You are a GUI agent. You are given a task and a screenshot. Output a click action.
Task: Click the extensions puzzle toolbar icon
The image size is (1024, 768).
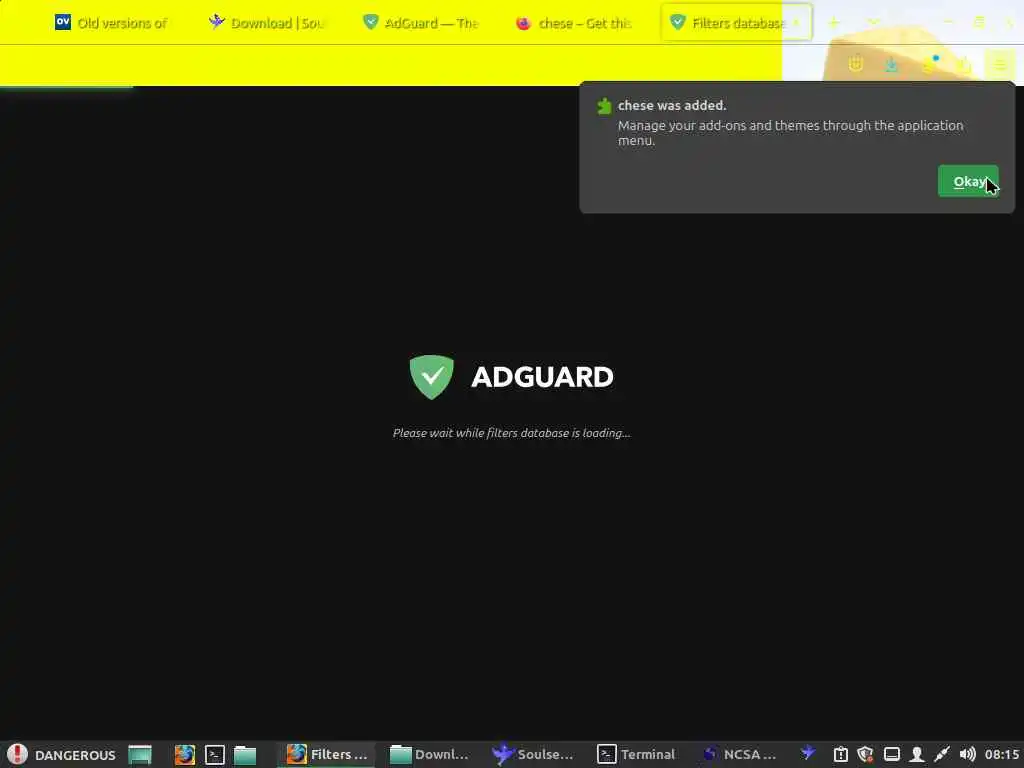coord(965,64)
